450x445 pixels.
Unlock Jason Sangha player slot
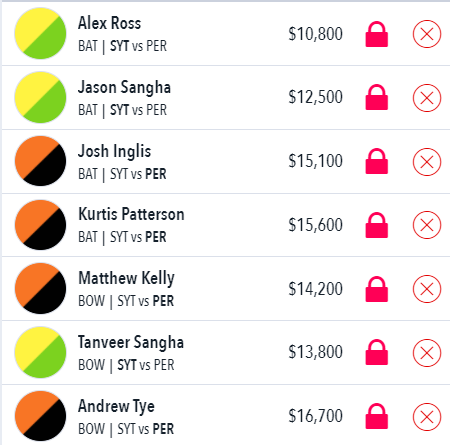point(377,97)
